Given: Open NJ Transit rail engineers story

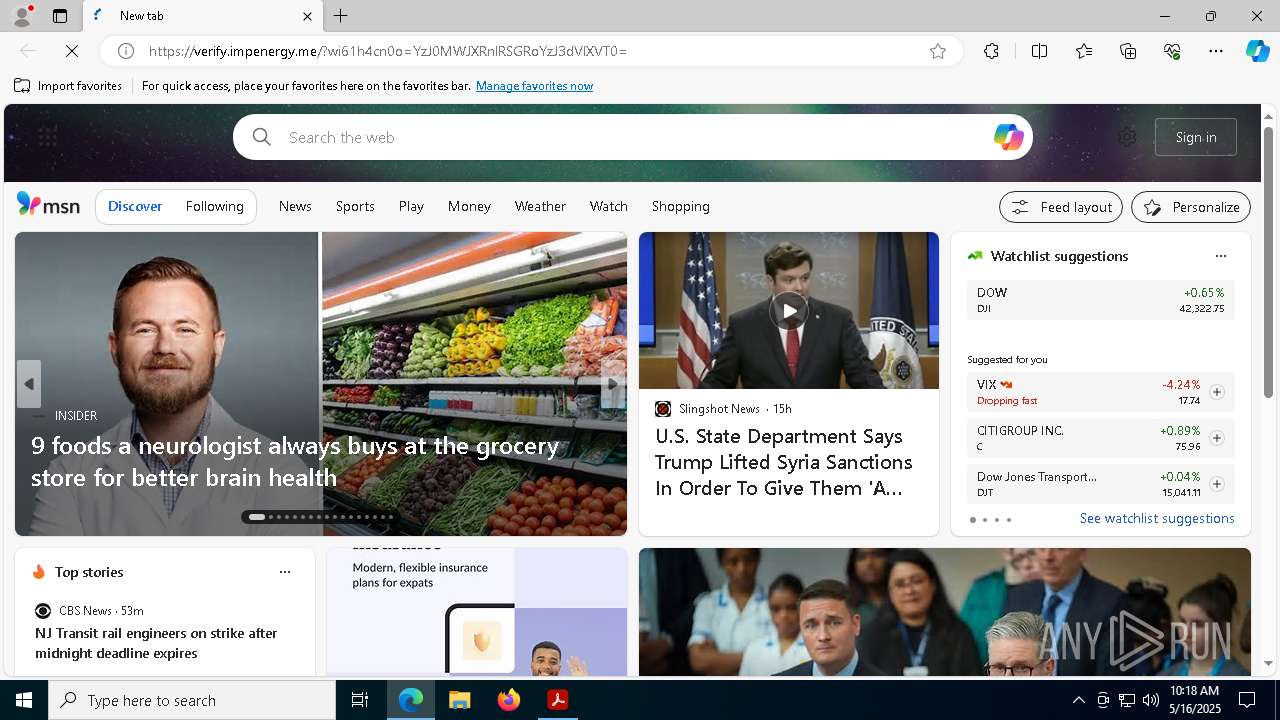Looking at the screenshot, I should (x=156, y=643).
